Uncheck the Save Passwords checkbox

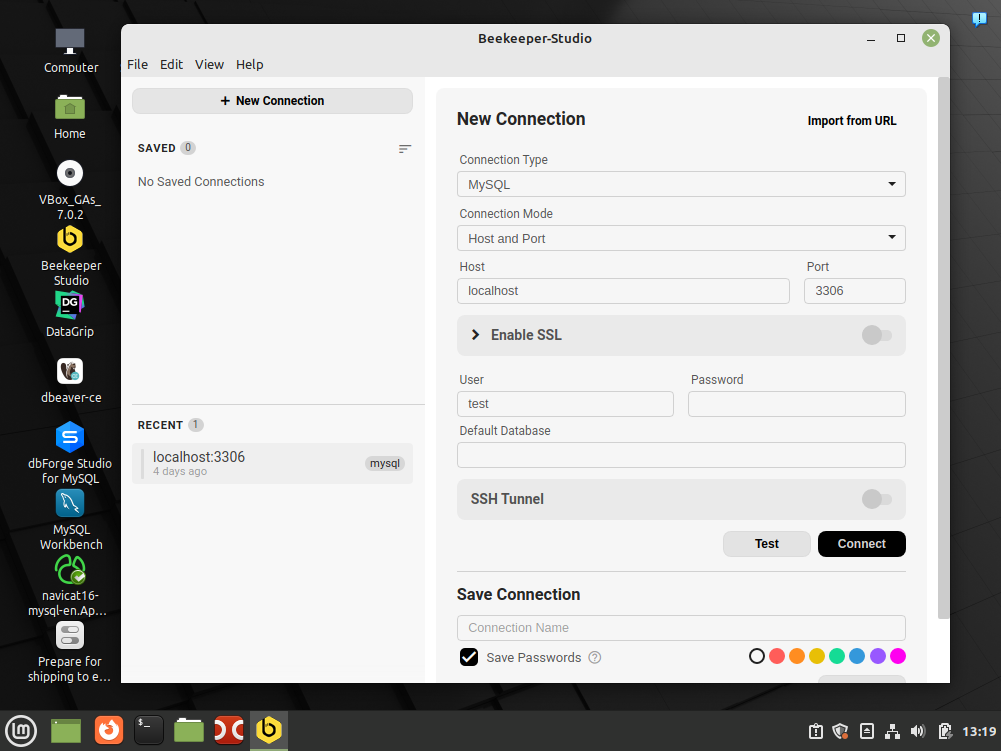(469, 657)
